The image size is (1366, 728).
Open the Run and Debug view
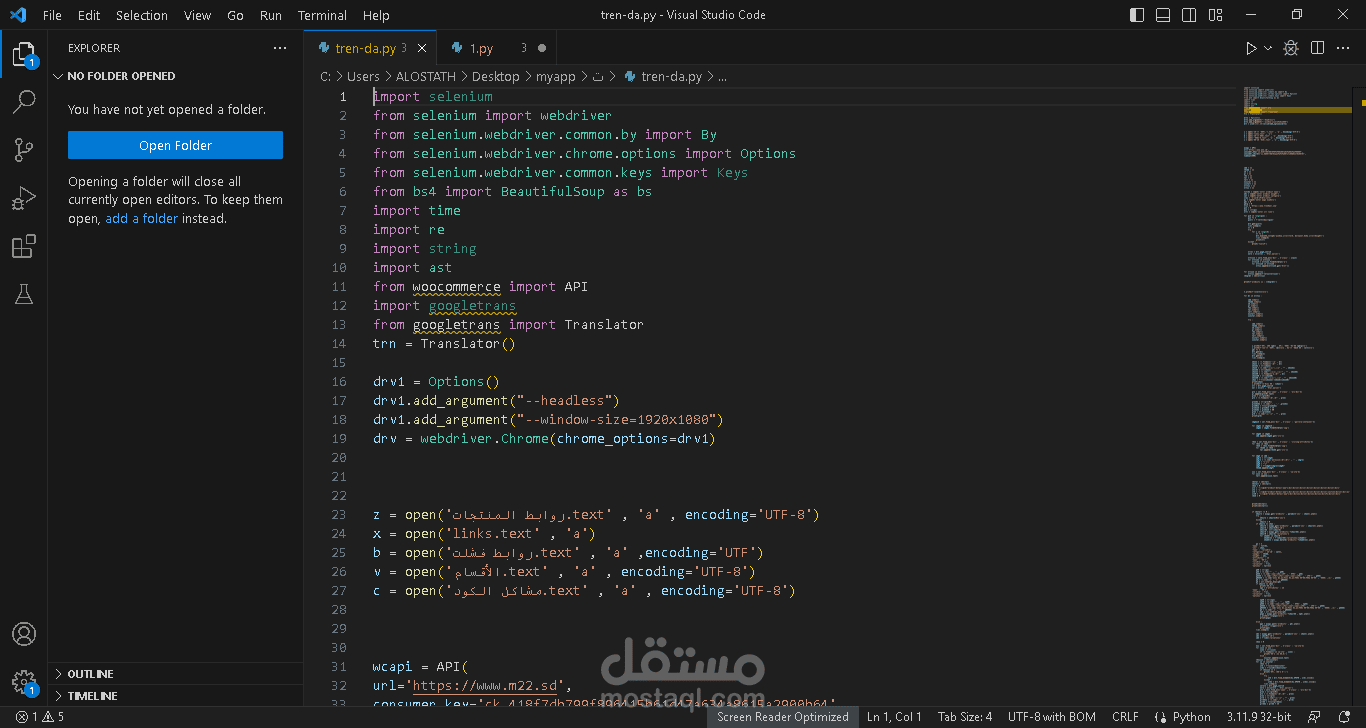(x=24, y=197)
